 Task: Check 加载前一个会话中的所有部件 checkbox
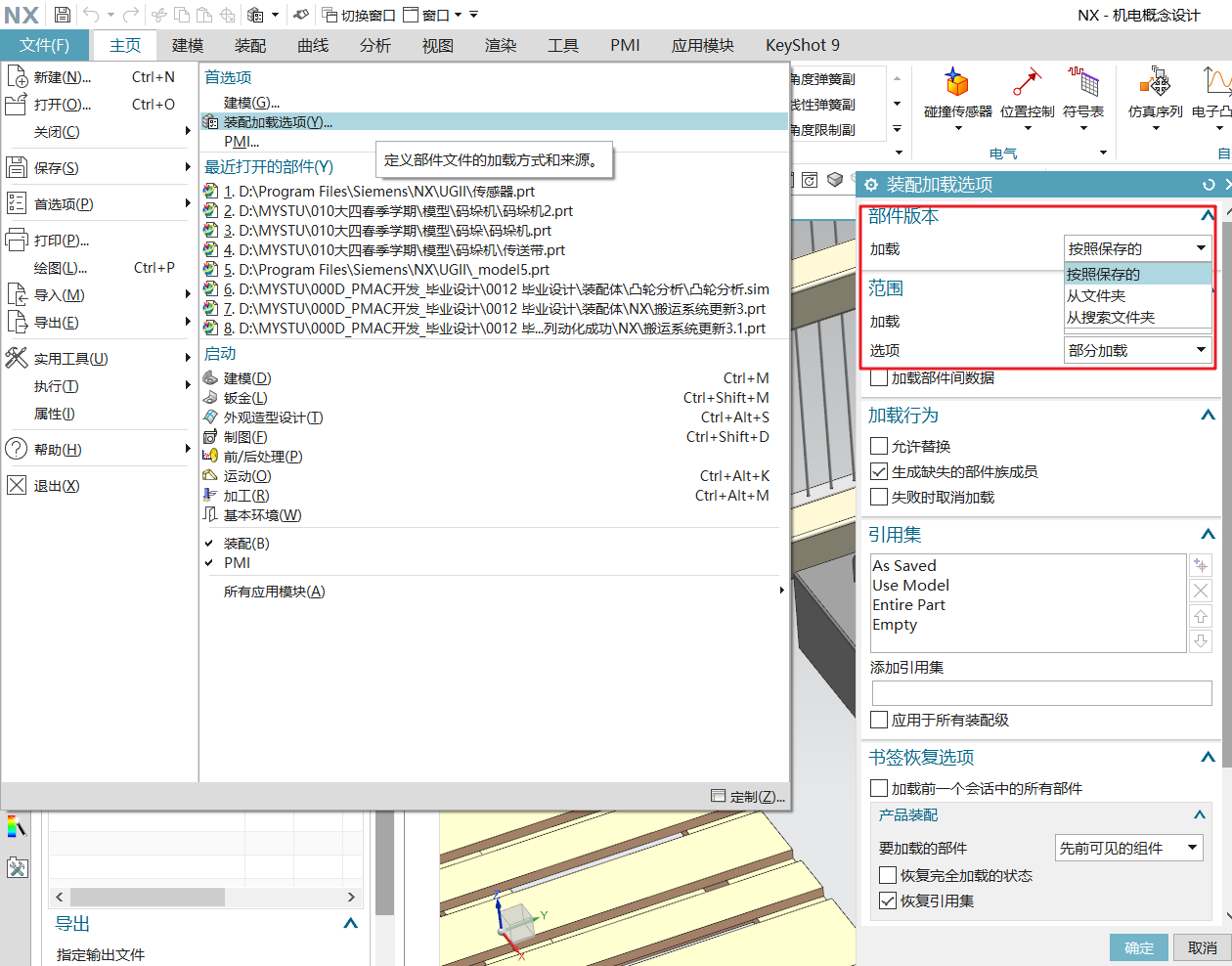point(879,788)
